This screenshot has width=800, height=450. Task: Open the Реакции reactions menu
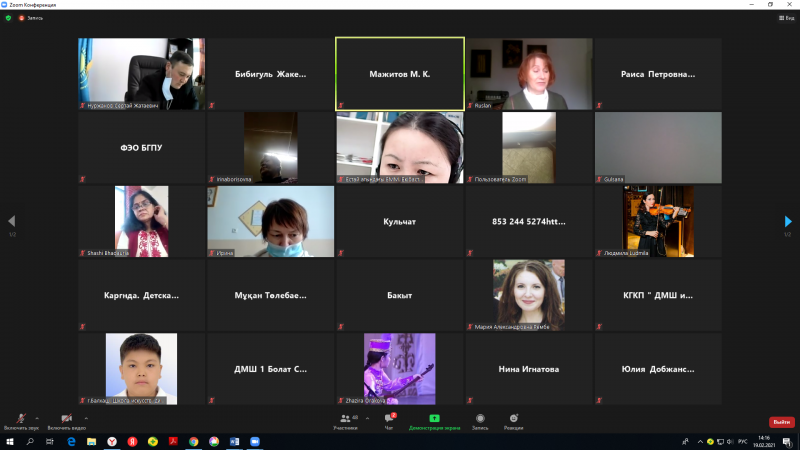[x=513, y=420]
